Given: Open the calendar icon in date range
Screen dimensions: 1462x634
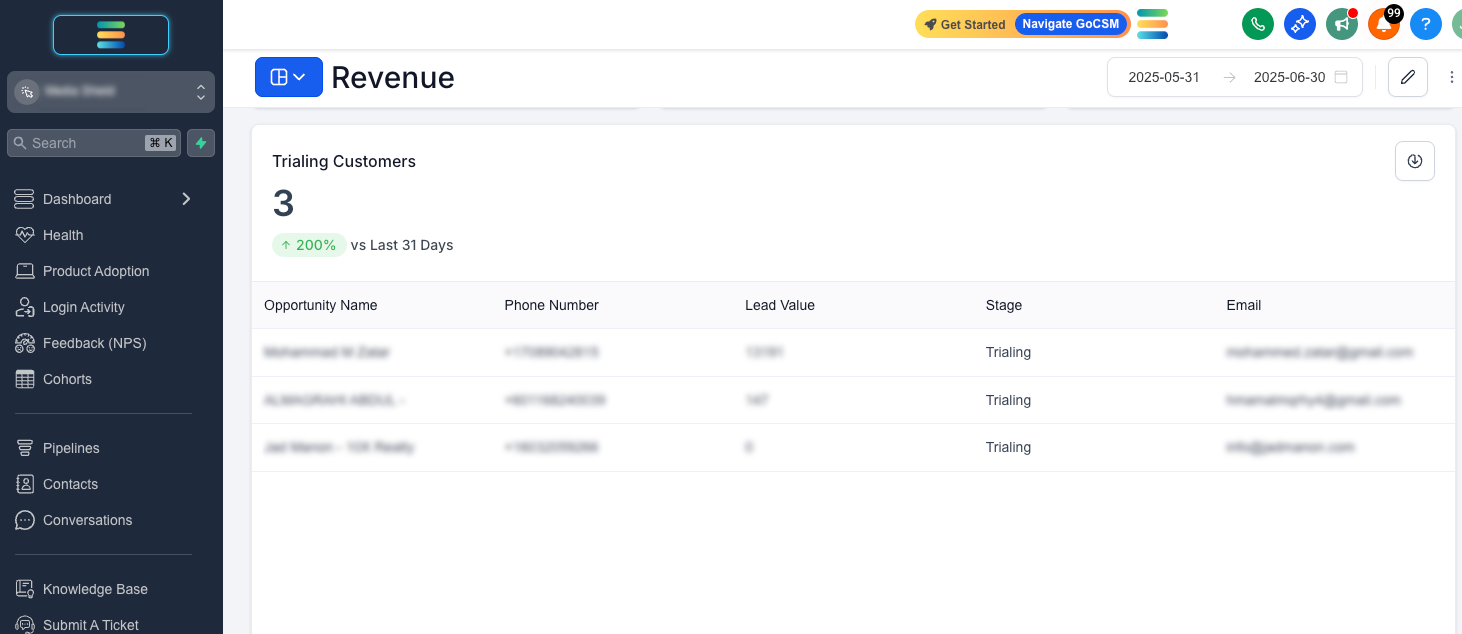Looking at the screenshot, I should 1341,77.
